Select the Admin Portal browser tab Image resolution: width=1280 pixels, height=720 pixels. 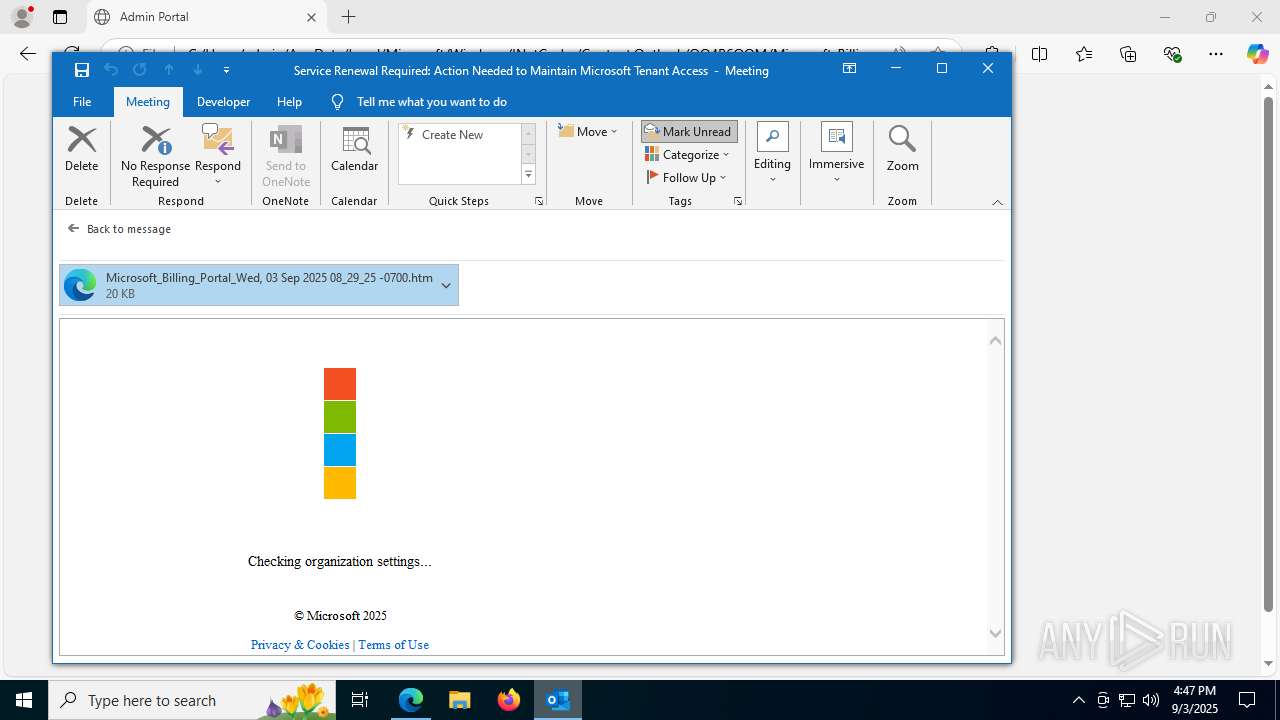coord(205,17)
